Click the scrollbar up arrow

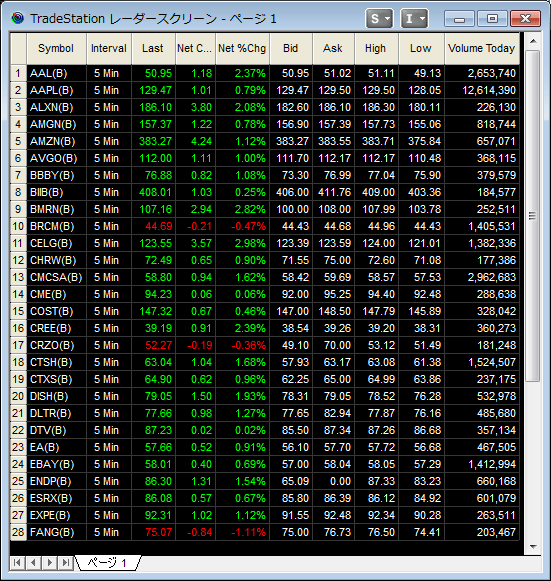point(533,41)
